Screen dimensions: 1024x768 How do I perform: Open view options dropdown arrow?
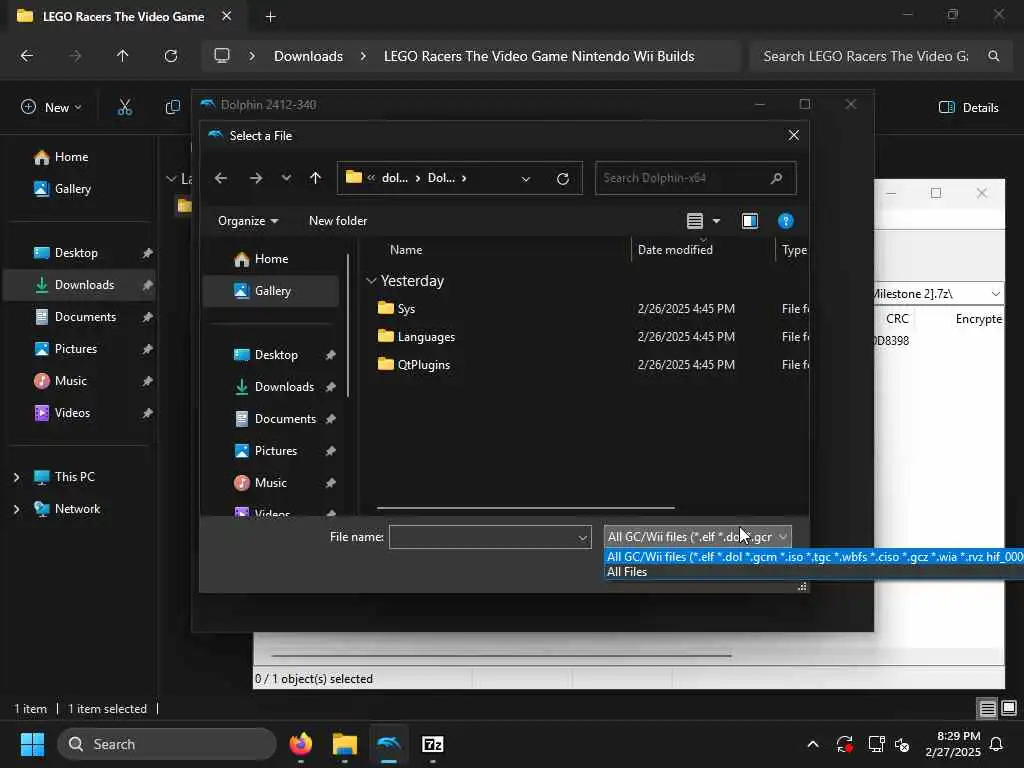(x=716, y=221)
